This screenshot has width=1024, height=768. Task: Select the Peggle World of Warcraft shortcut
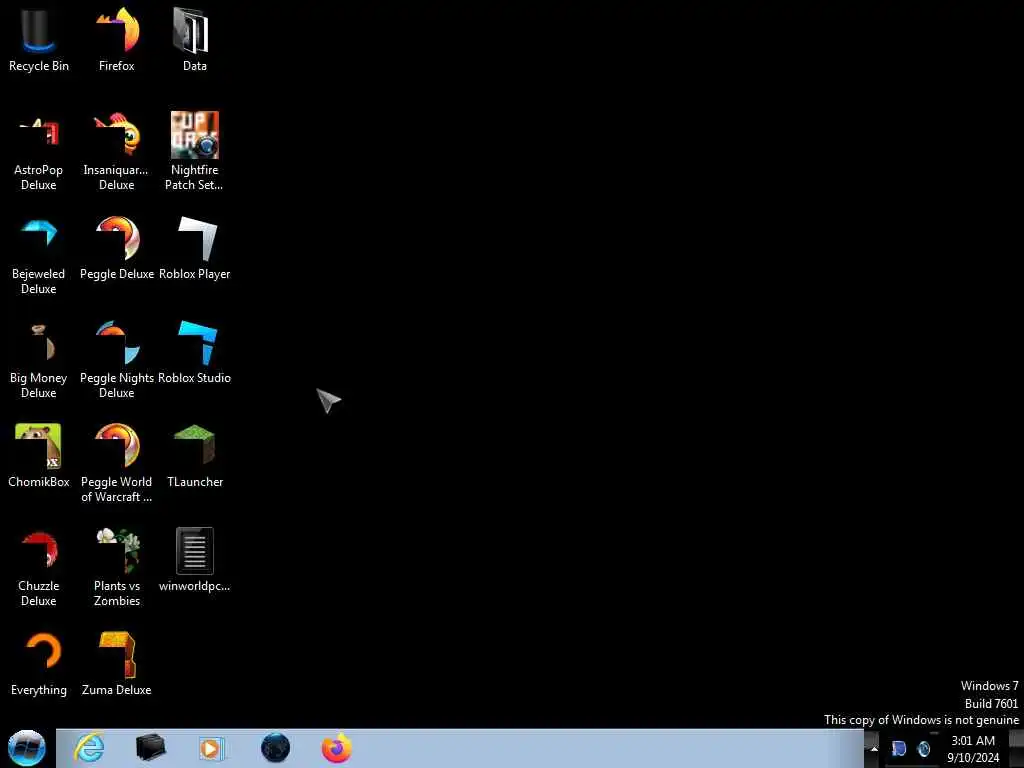tap(117, 463)
